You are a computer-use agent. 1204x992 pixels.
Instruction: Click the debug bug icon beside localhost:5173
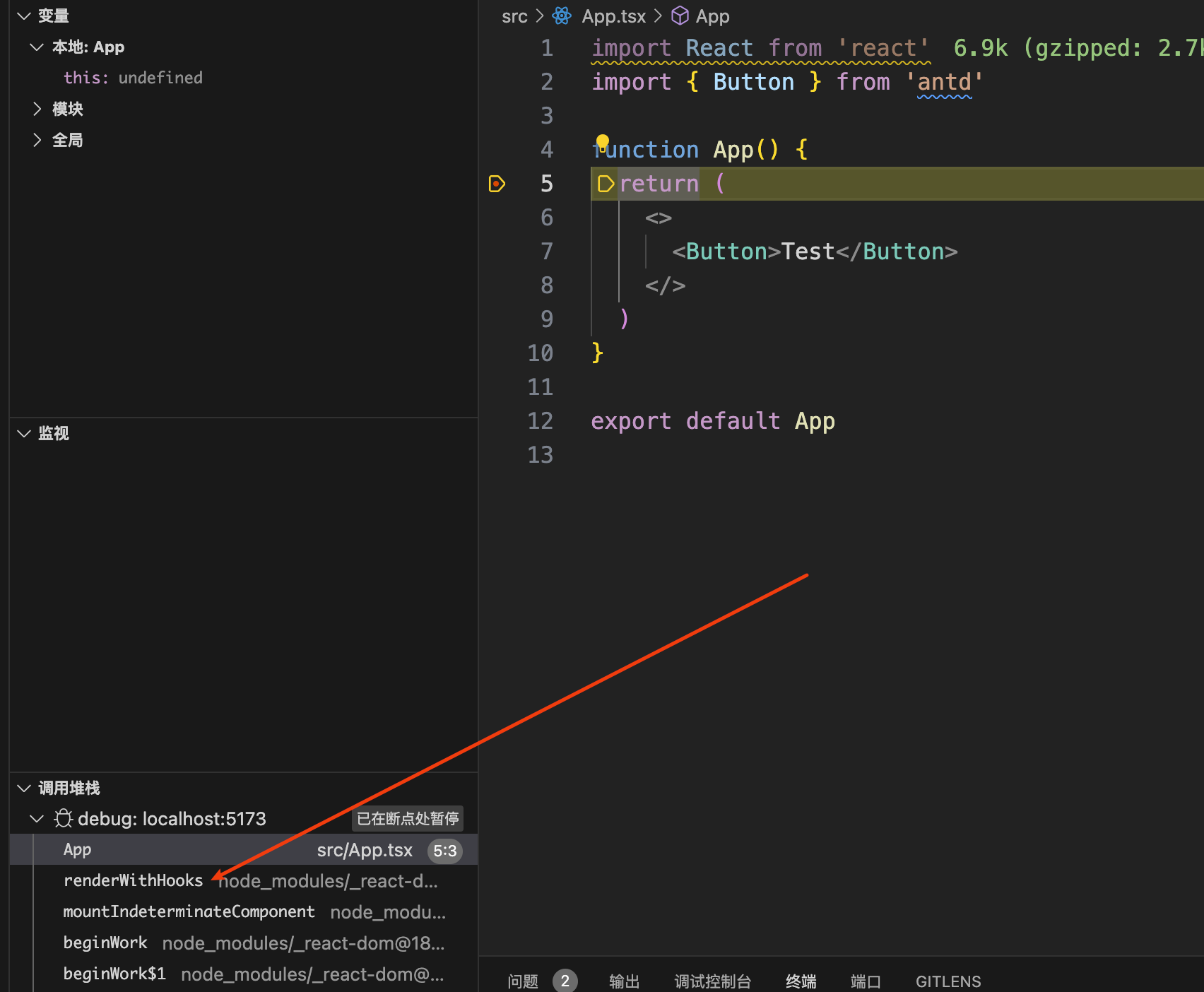(64, 818)
